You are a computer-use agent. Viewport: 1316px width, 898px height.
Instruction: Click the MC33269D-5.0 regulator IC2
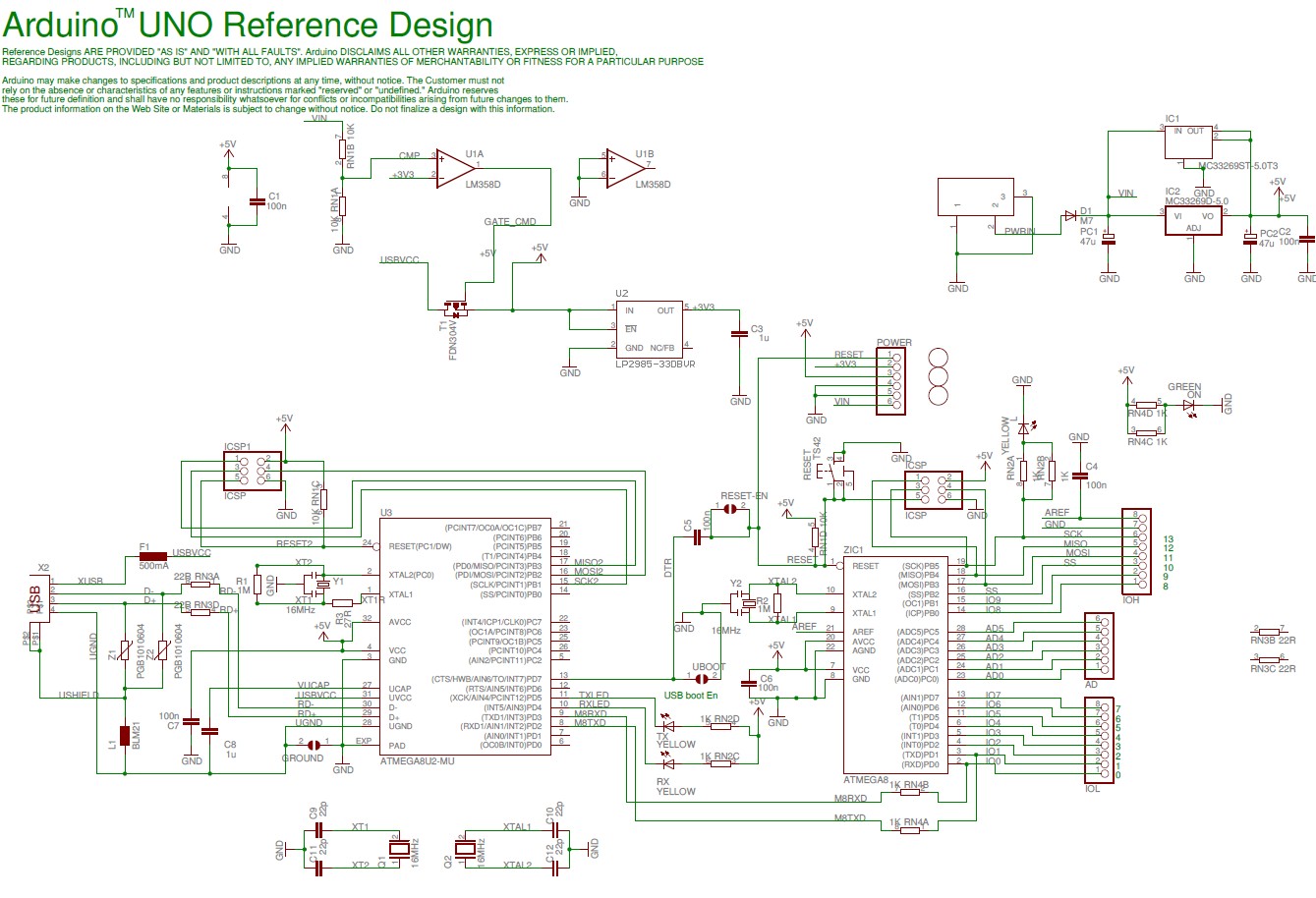(1192, 220)
